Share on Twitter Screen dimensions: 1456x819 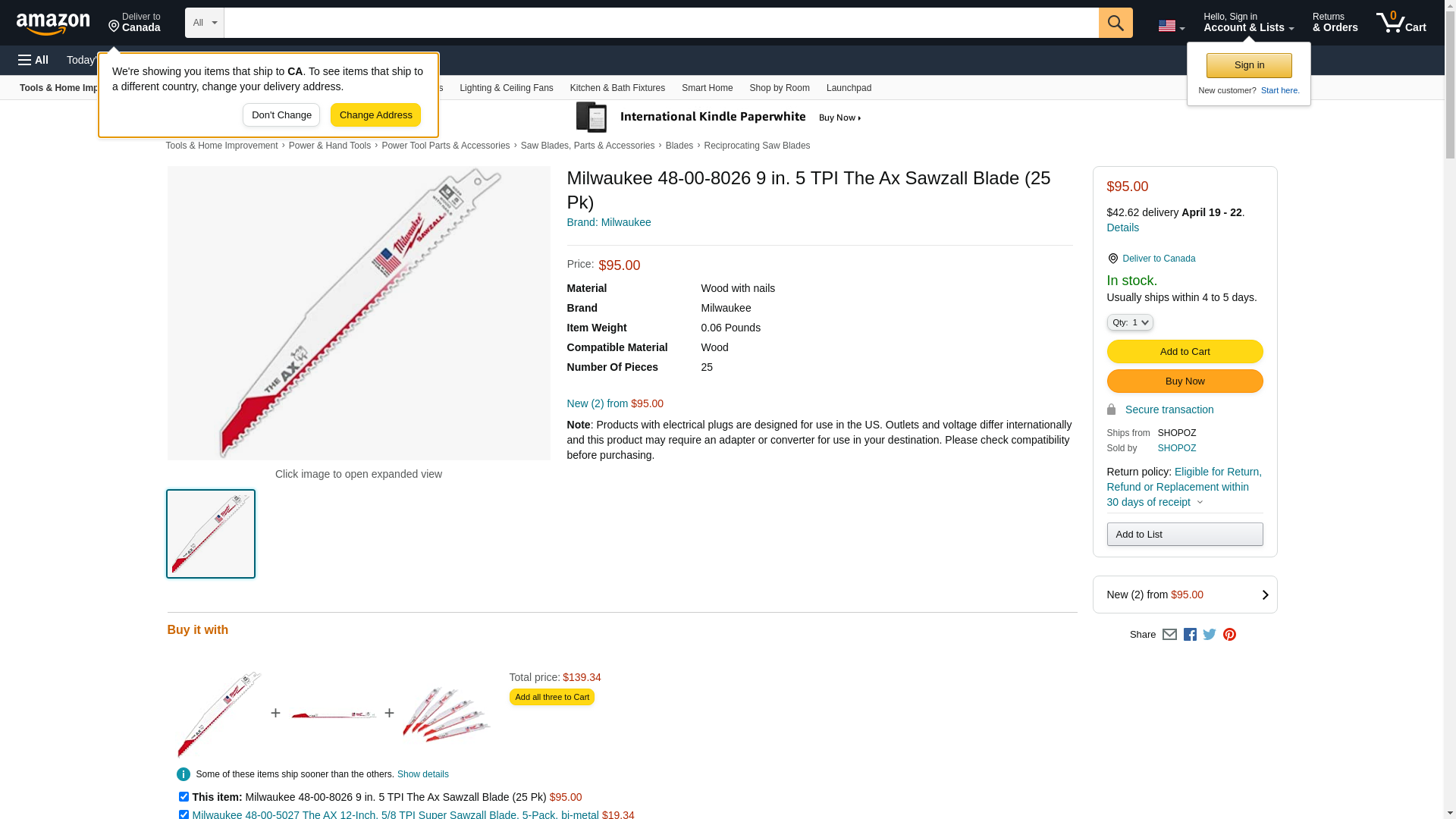point(1210,635)
